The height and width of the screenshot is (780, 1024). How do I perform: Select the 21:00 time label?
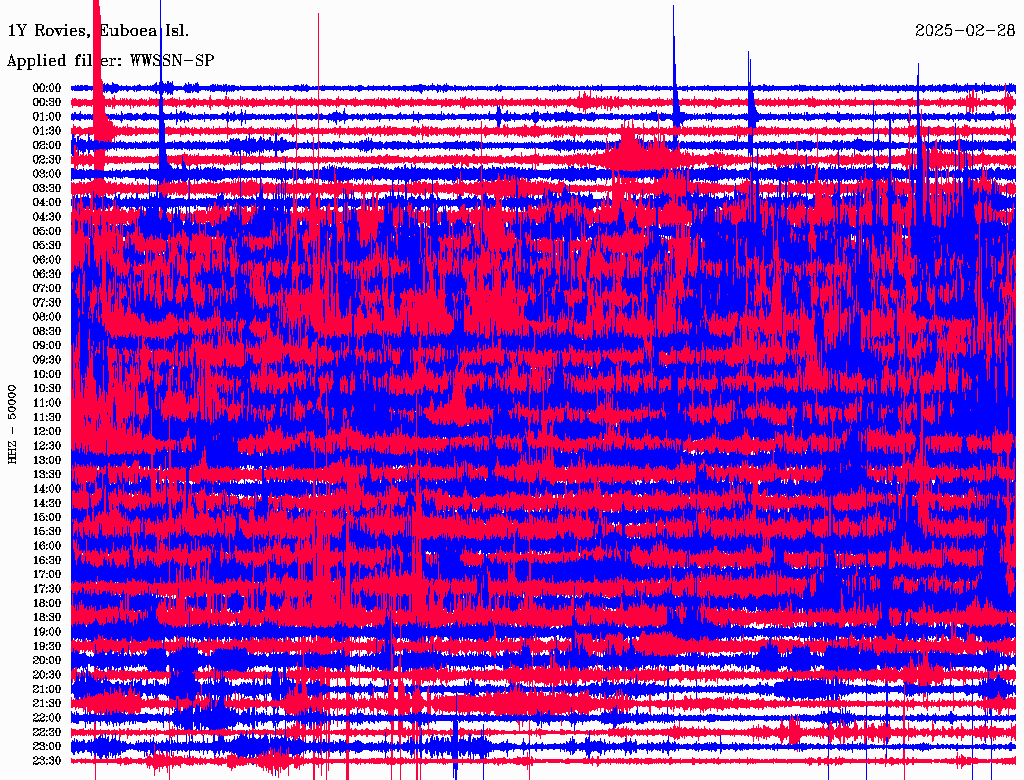(47, 689)
